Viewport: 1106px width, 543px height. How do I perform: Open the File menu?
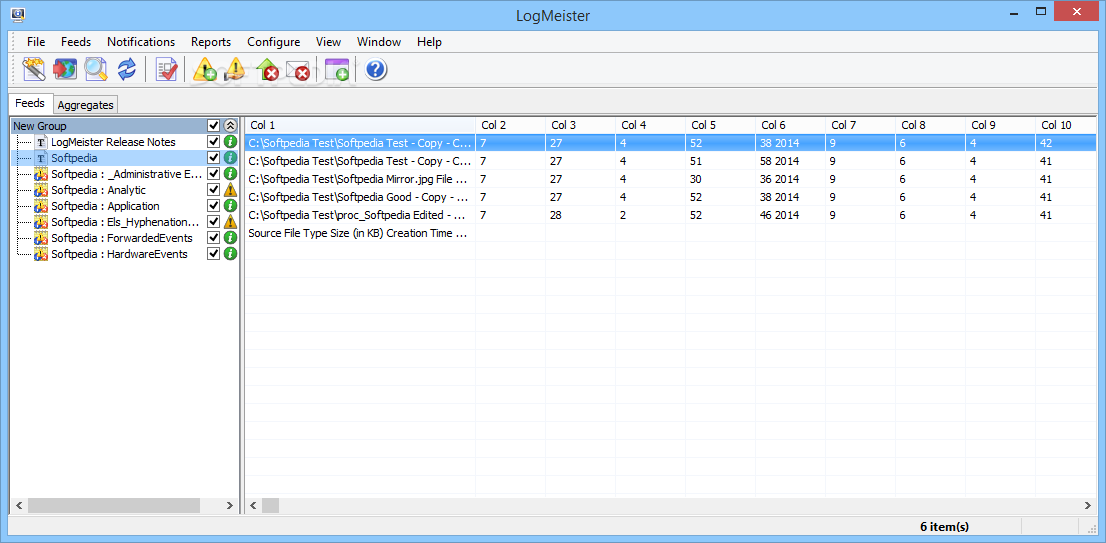point(36,42)
